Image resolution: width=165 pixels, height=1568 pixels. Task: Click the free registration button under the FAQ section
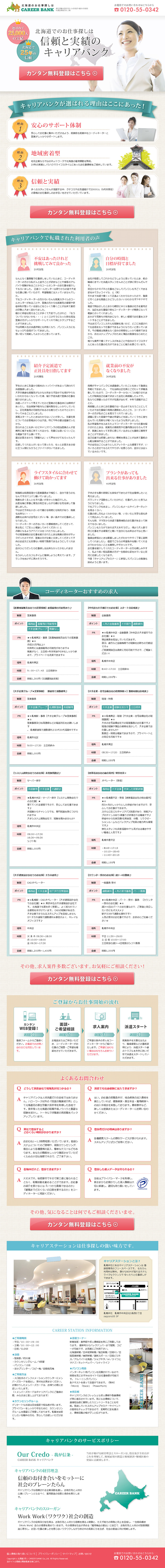(82, 1224)
